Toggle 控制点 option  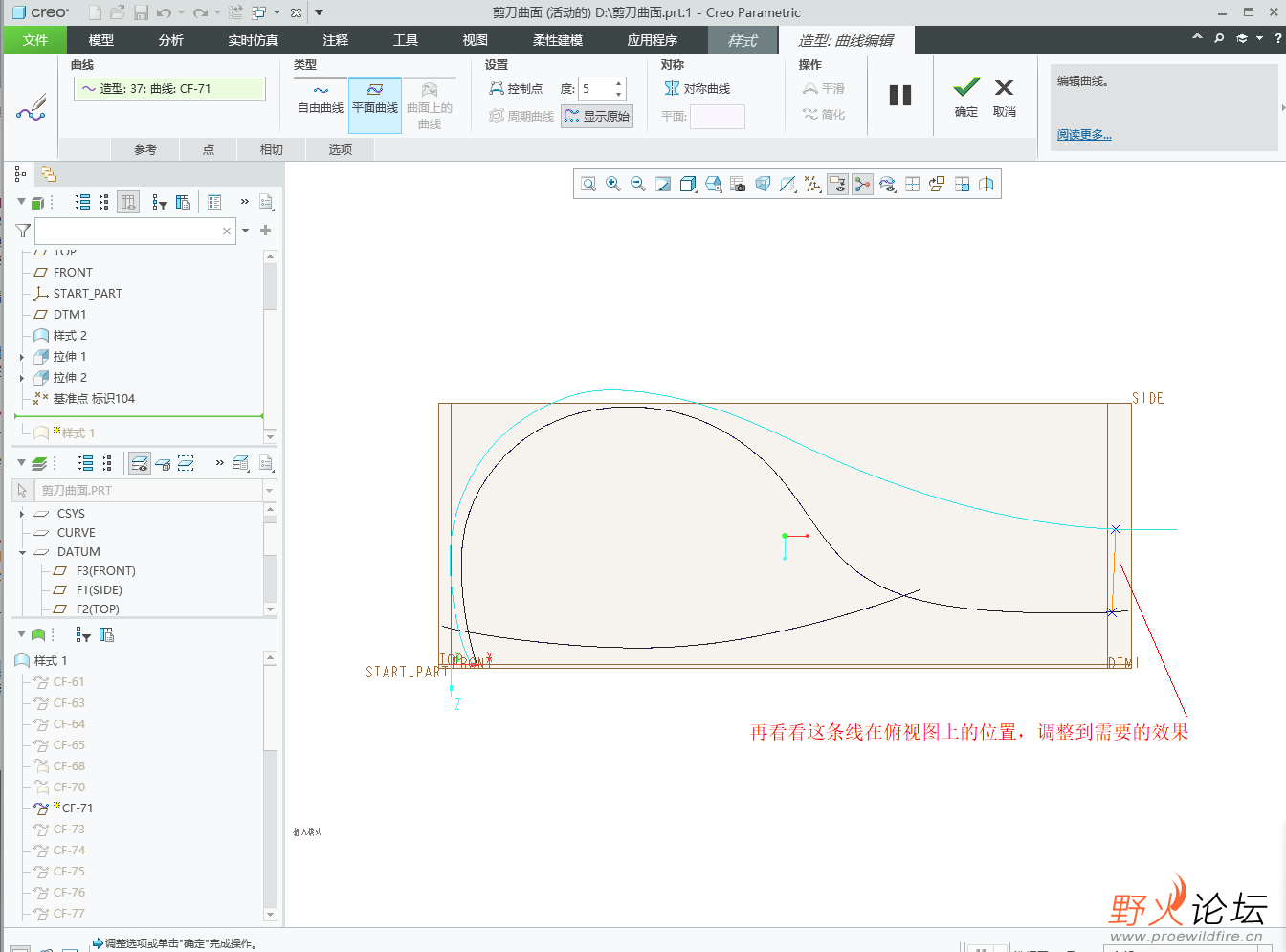click(516, 88)
